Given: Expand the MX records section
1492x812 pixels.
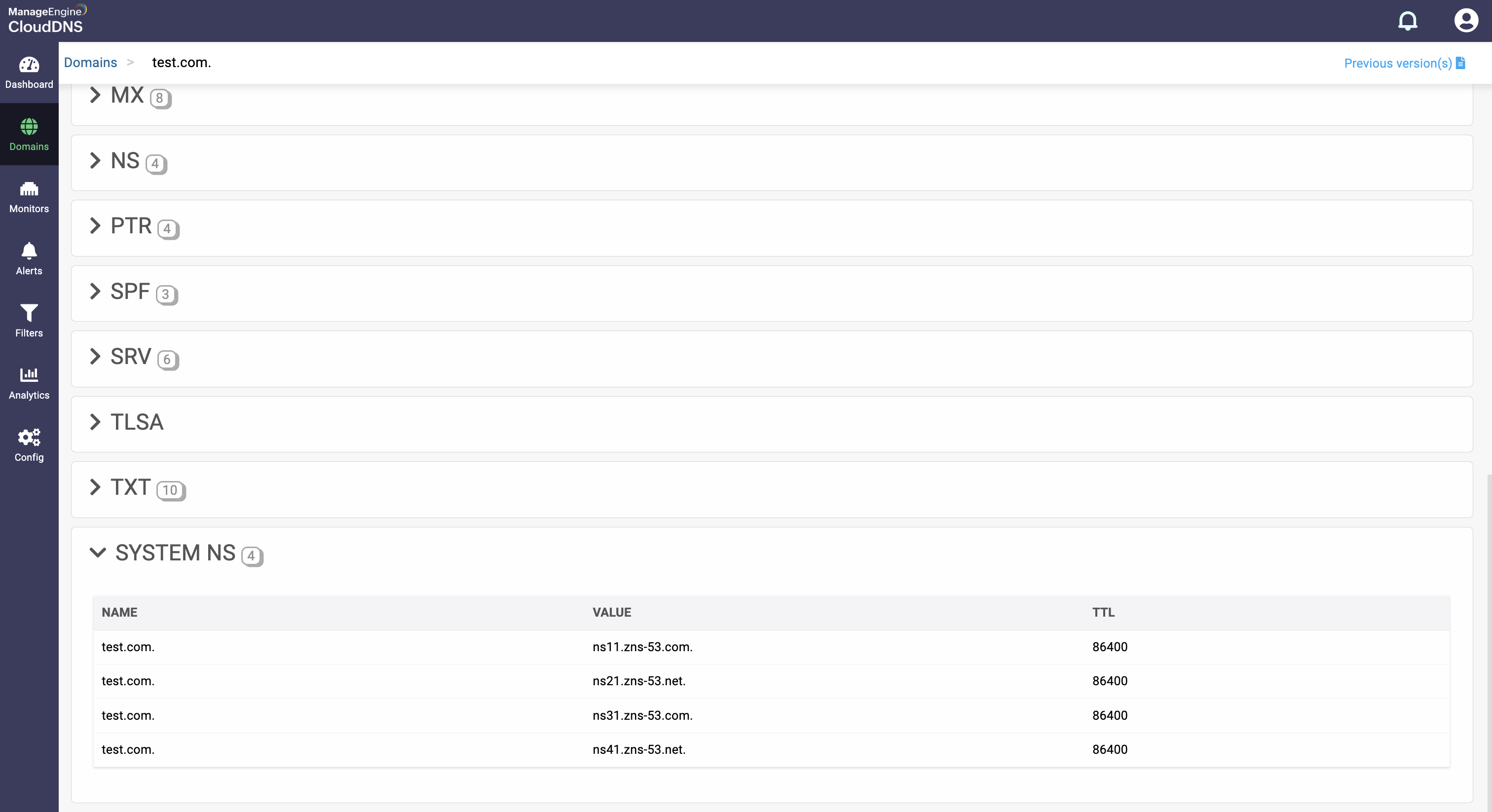Looking at the screenshot, I should coord(96,95).
